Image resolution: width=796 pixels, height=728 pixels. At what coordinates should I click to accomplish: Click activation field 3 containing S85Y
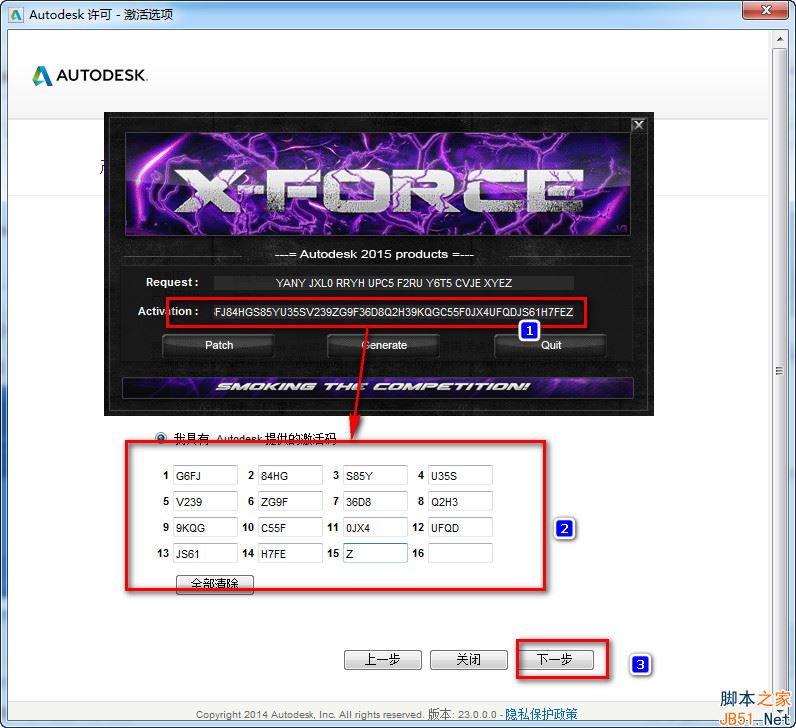(375, 476)
